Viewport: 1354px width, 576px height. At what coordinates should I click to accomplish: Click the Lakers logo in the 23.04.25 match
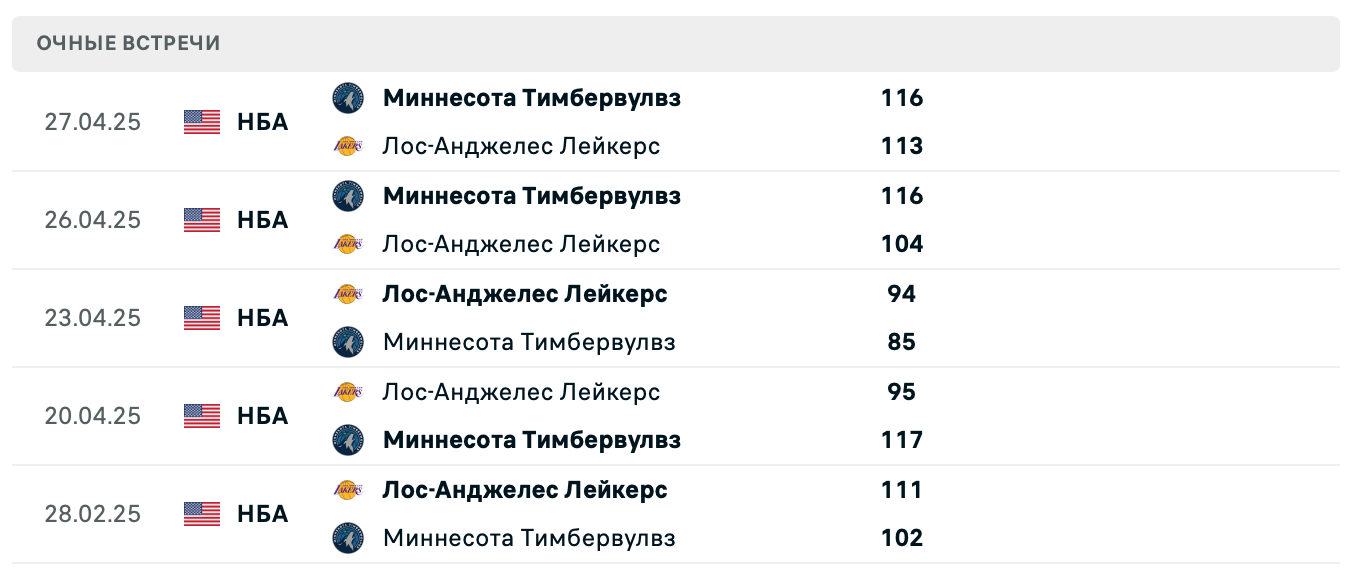tap(348, 294)
